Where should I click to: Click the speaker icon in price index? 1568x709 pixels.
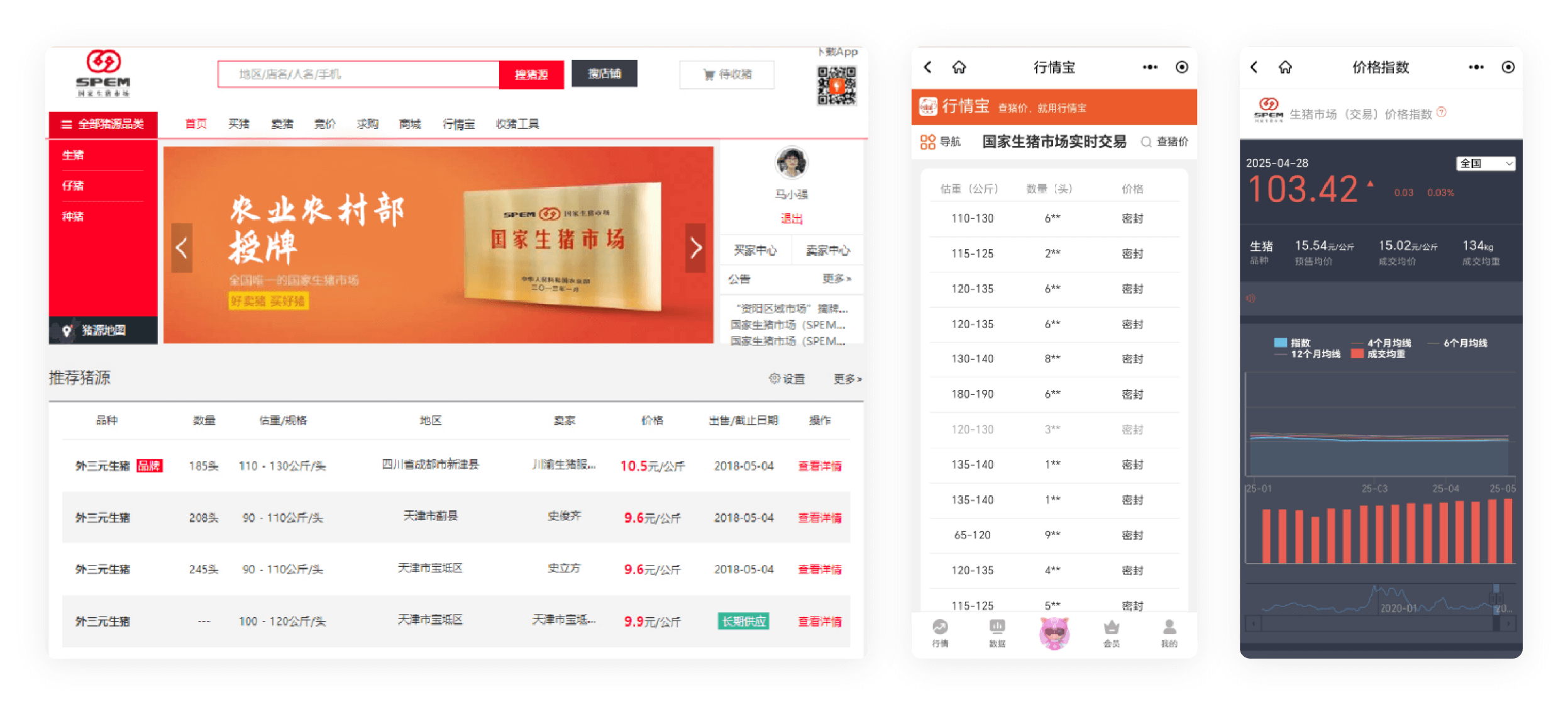click(x=1251, y=299)
